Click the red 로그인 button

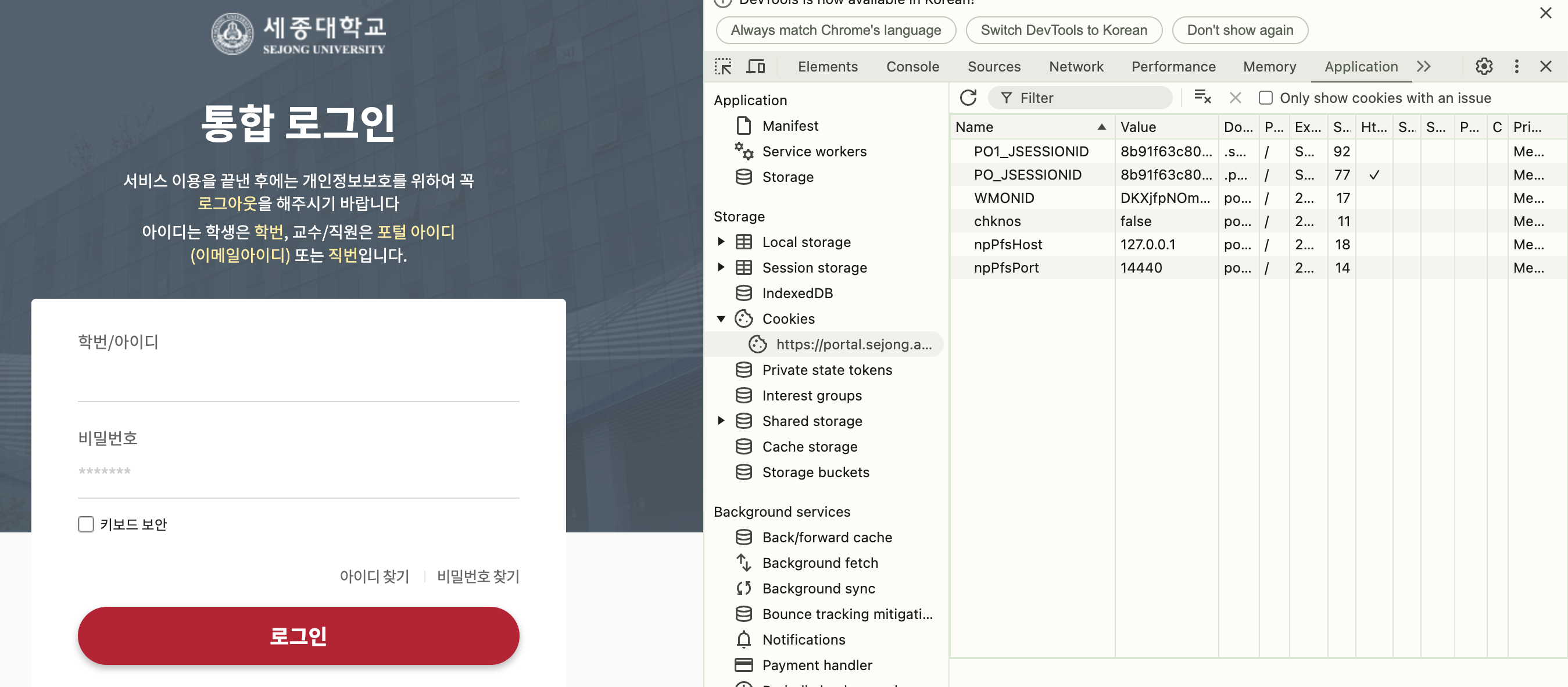(298, 635)
